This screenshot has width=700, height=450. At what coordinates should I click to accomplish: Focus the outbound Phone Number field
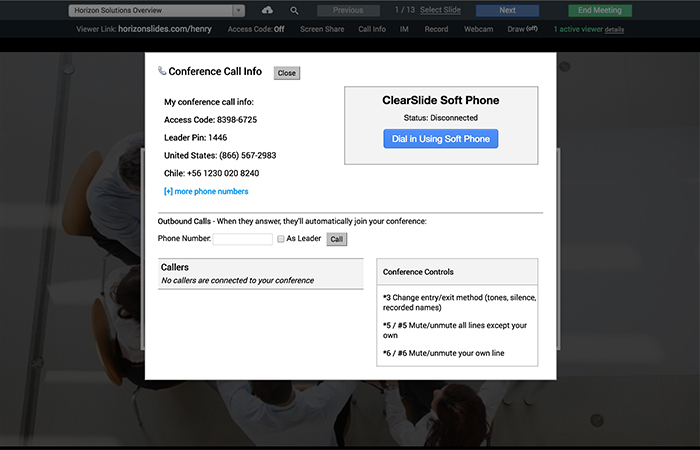pos(242,239)
